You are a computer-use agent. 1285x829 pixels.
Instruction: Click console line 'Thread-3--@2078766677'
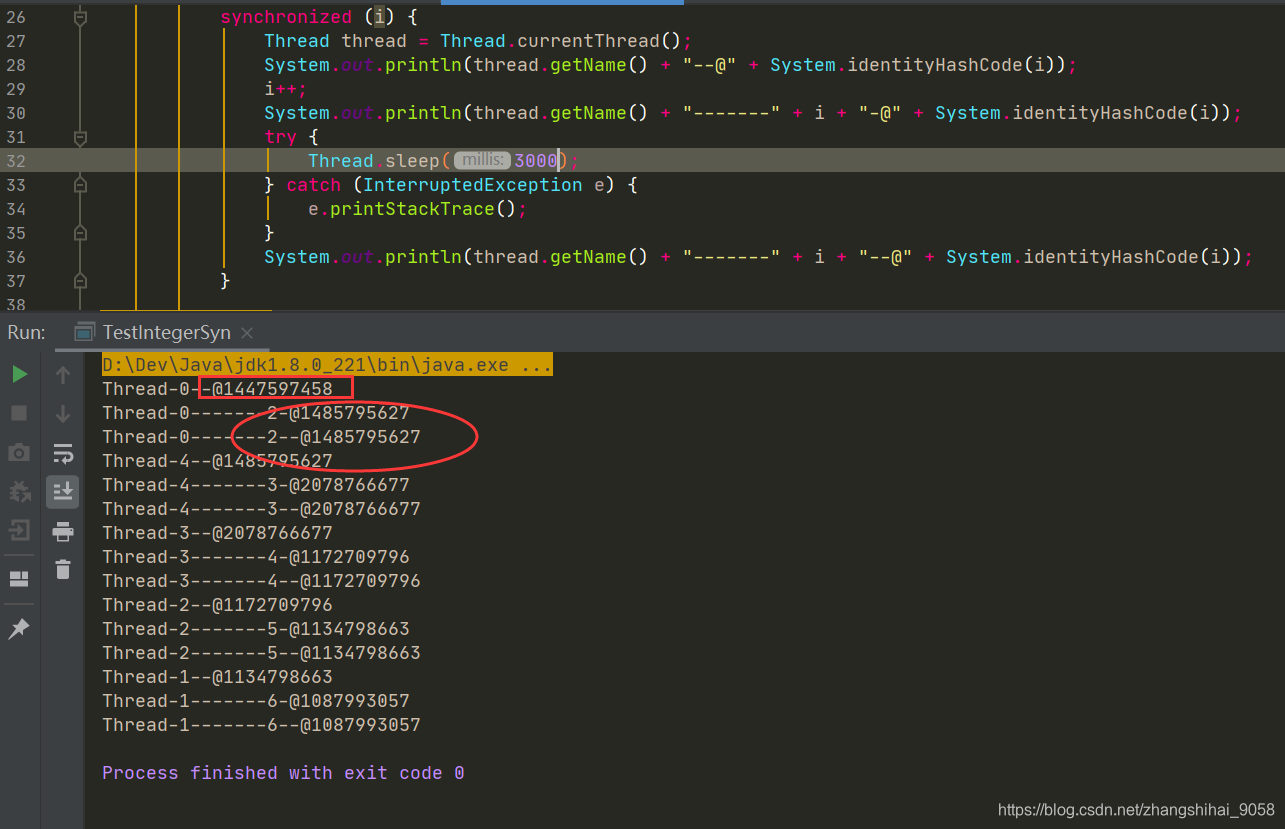(217, 533)
